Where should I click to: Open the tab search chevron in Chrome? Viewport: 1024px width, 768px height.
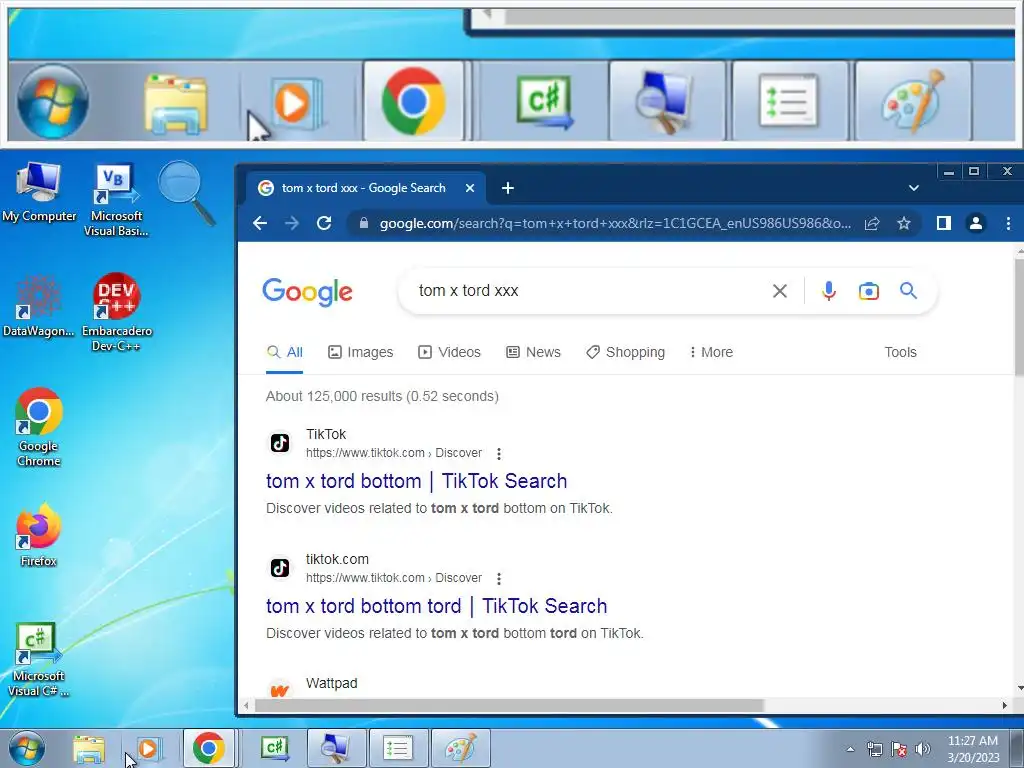tap(914, 188)
